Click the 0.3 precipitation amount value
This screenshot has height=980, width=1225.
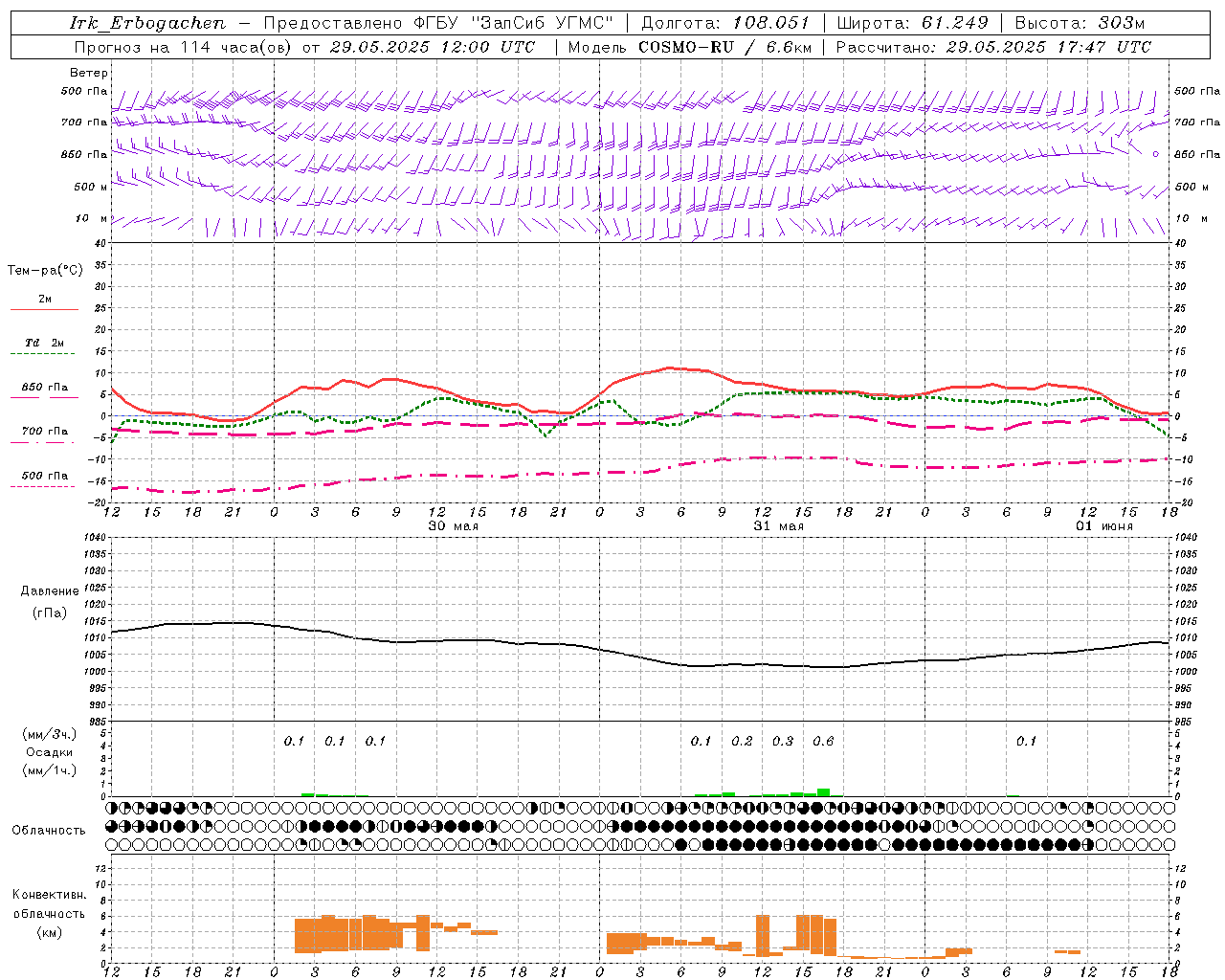[x=783, y=741]
